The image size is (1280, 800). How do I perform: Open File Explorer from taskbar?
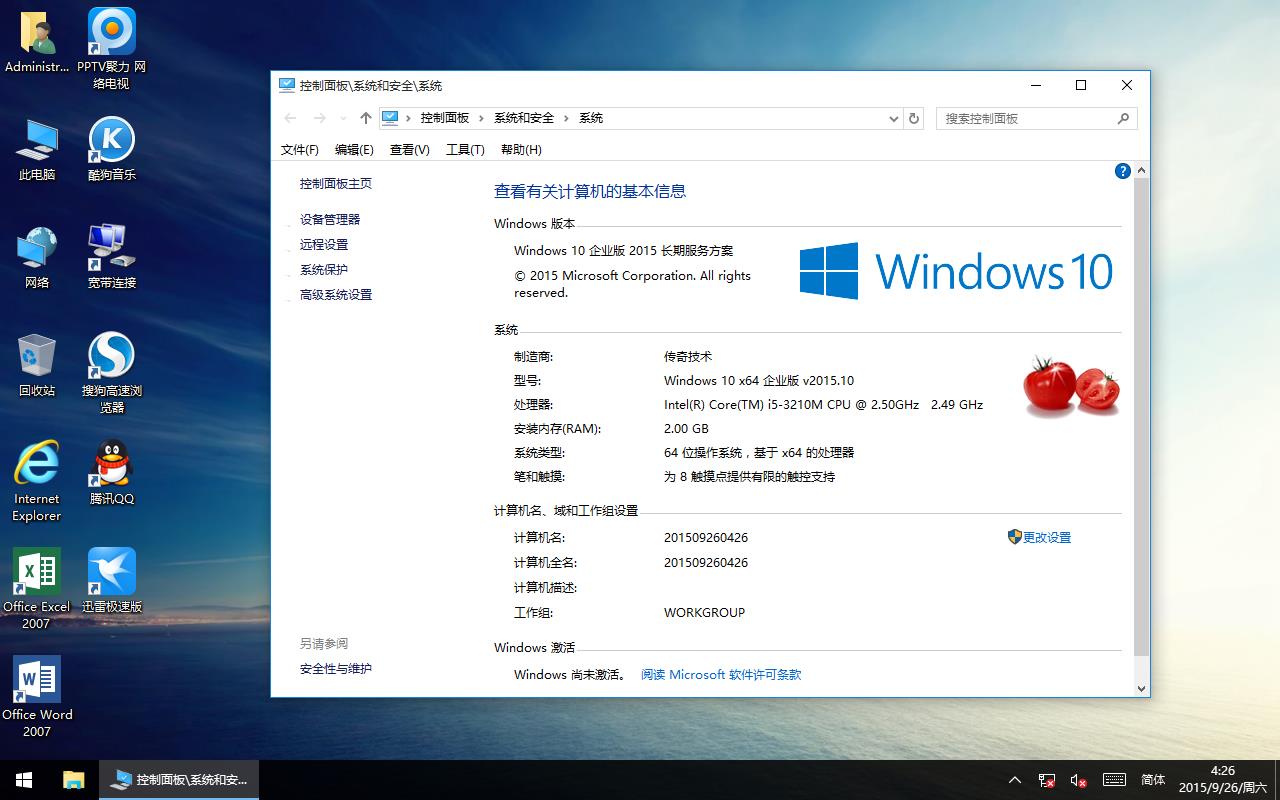(74, 780)
